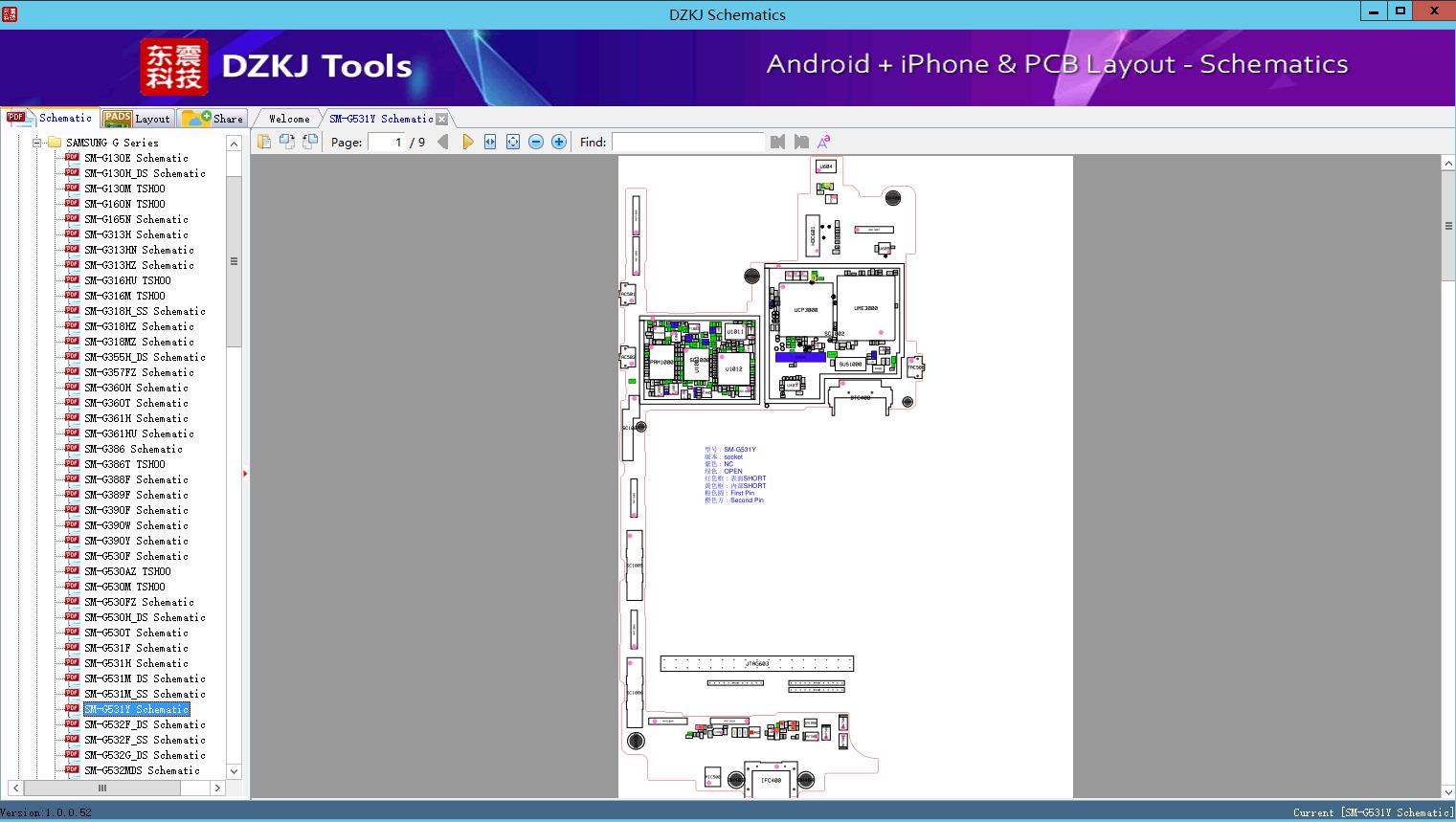The height and width of the screenshot is (822, 1456).
Task: Select SM-G386T TSHOO item
Action: pos(124,464)
